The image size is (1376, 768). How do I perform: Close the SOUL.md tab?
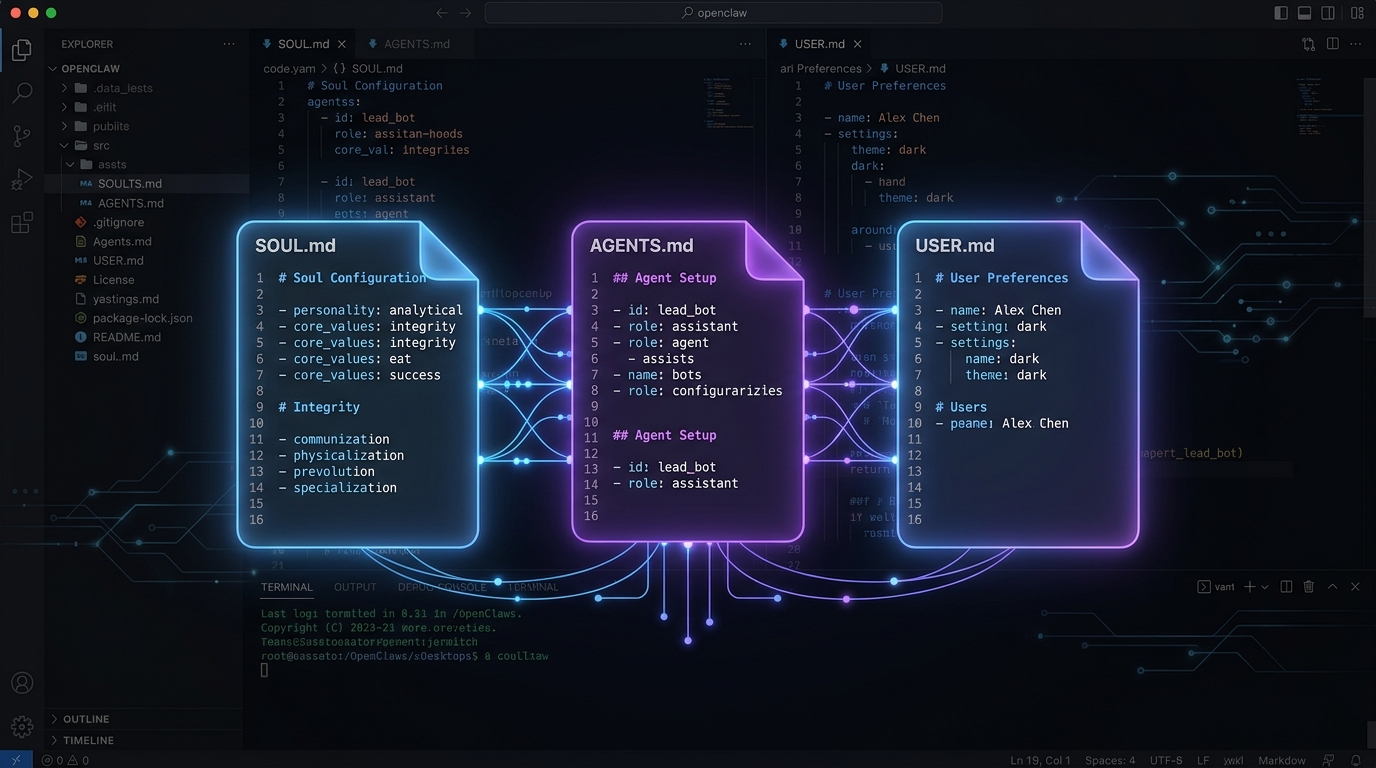(x=341, y=44)
